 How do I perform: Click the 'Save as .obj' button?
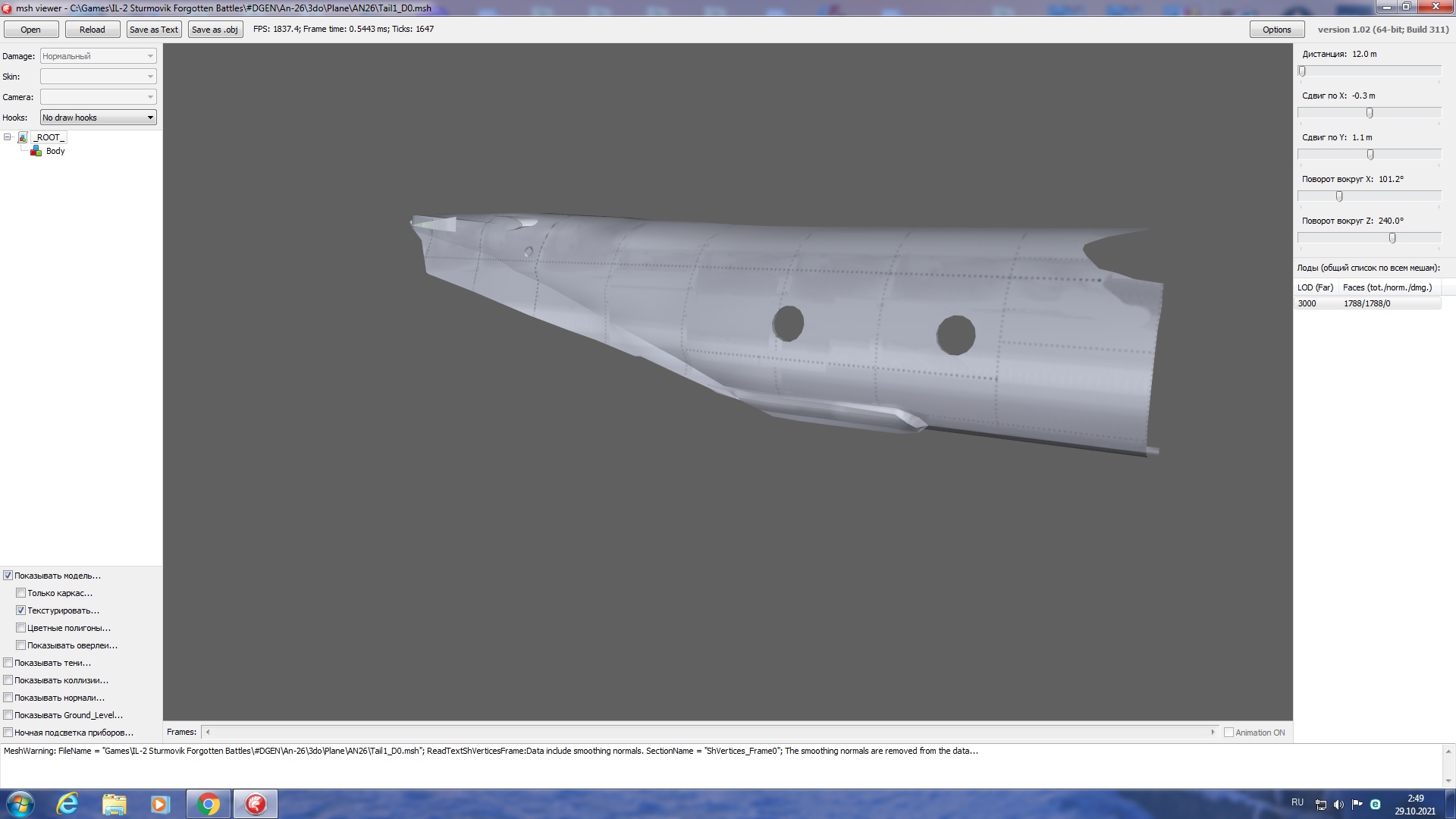(215, 30)
